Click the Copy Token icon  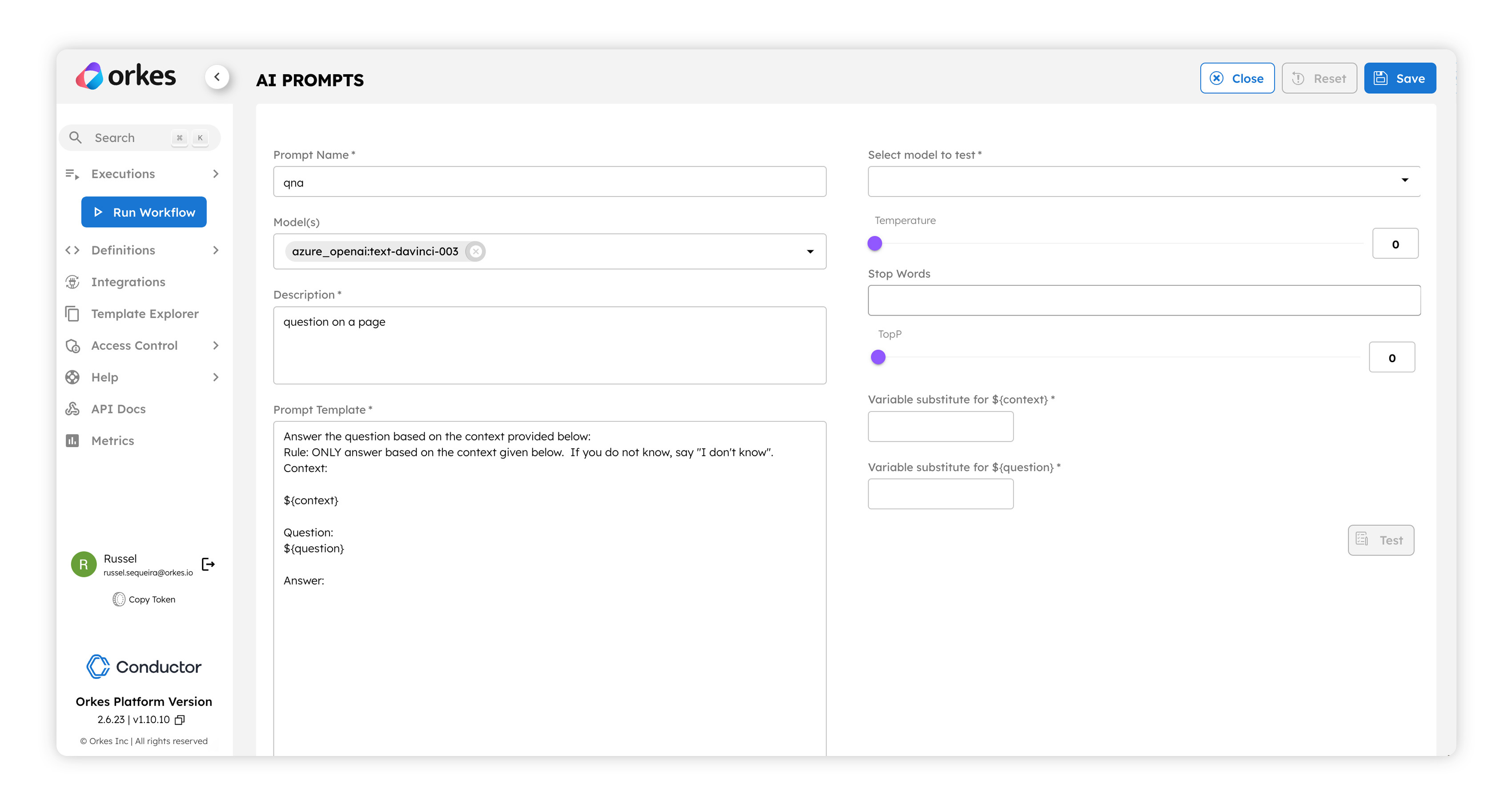tap(119, 599)
